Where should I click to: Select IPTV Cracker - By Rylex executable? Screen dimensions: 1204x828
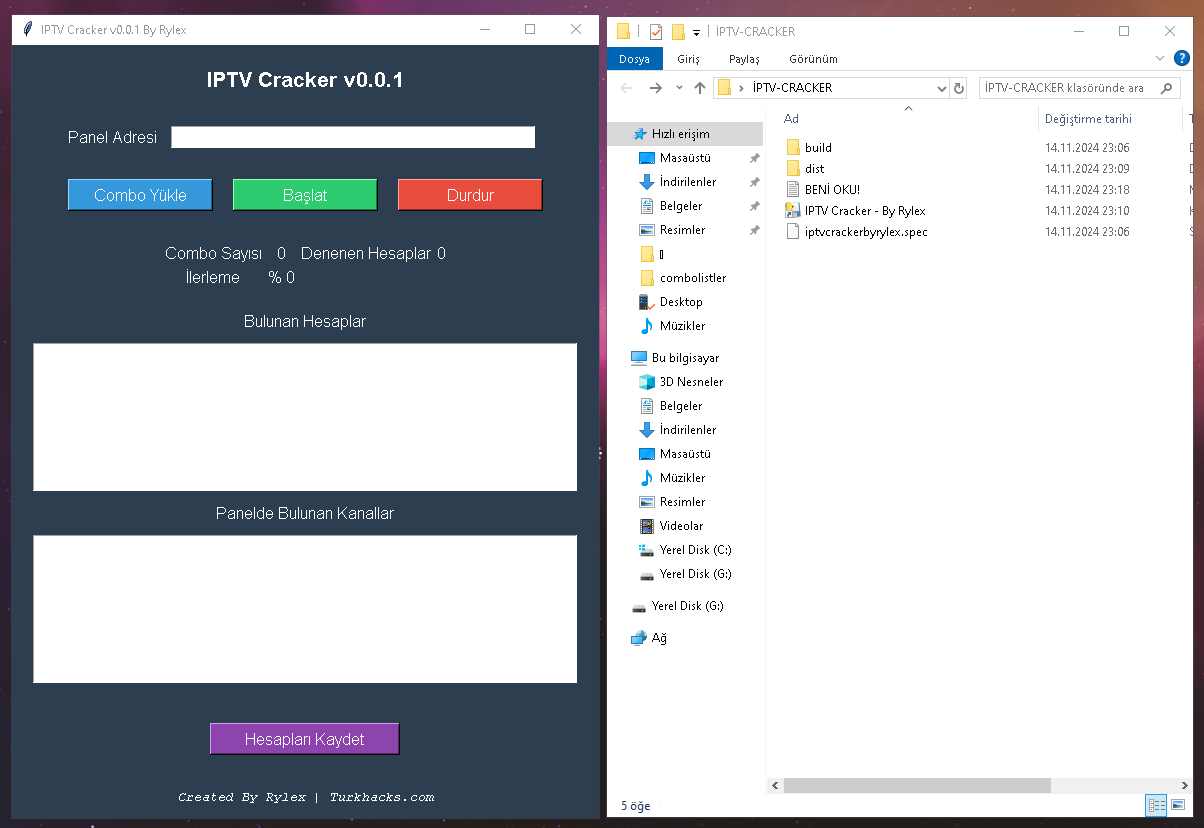pyautogui.click(x=865, y=211)
